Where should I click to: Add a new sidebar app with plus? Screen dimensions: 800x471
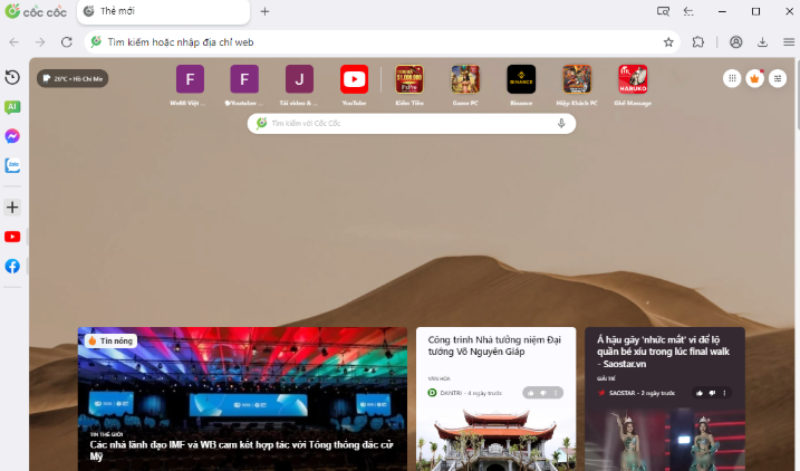(x=12, y=207)
